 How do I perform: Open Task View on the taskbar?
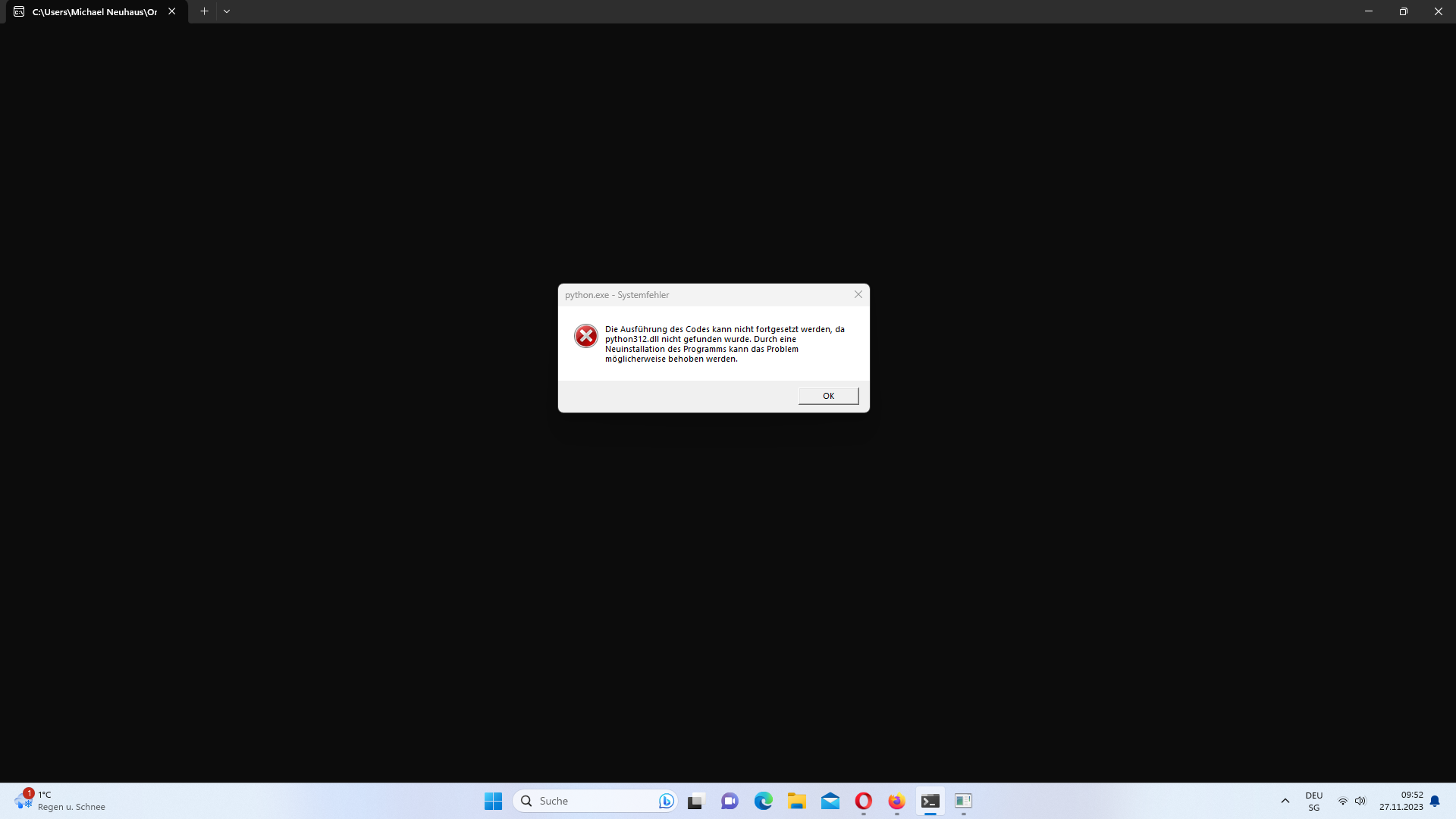pos(696,801)
